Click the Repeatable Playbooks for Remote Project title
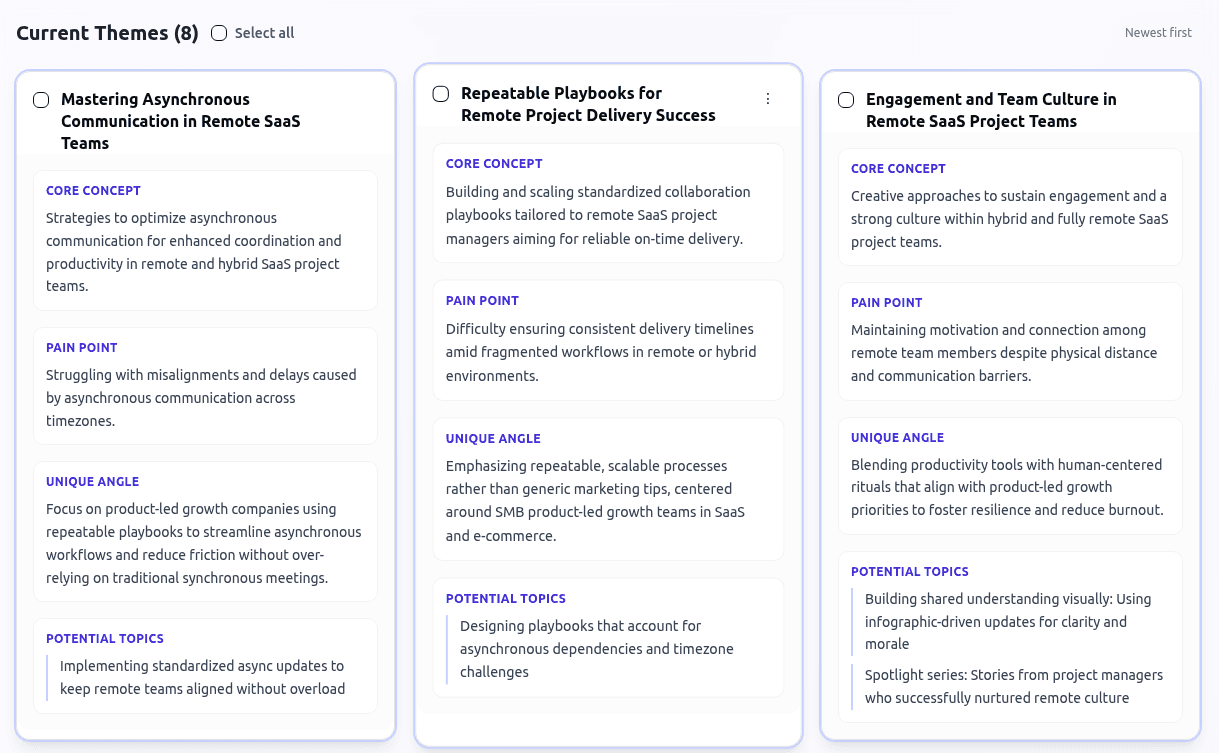 [x=588, y=104]
